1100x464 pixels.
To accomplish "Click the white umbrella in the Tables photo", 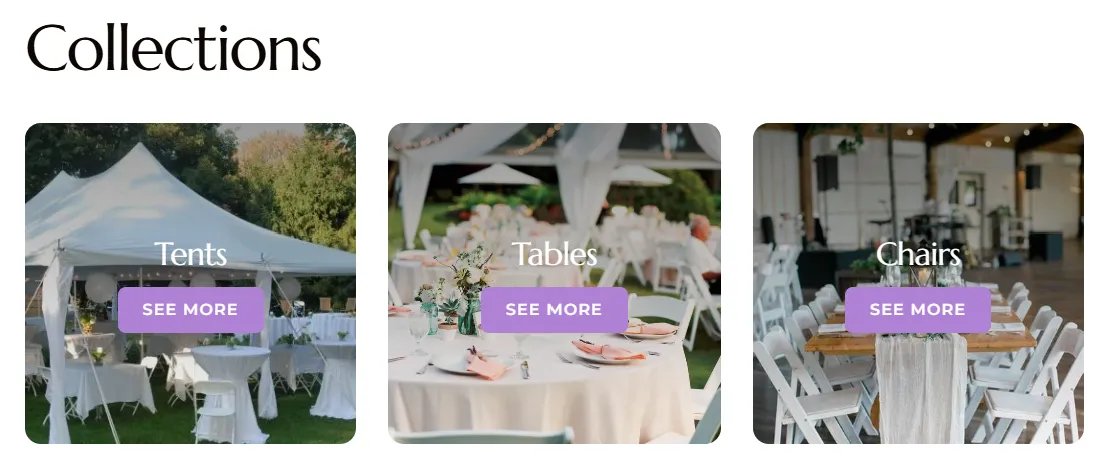I will click(499, 175).
